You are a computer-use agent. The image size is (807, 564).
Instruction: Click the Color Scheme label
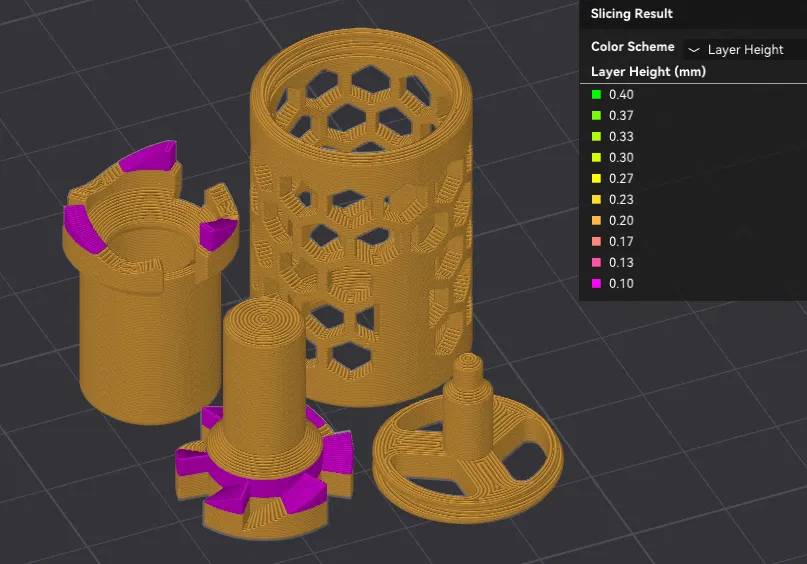(633, 46)
